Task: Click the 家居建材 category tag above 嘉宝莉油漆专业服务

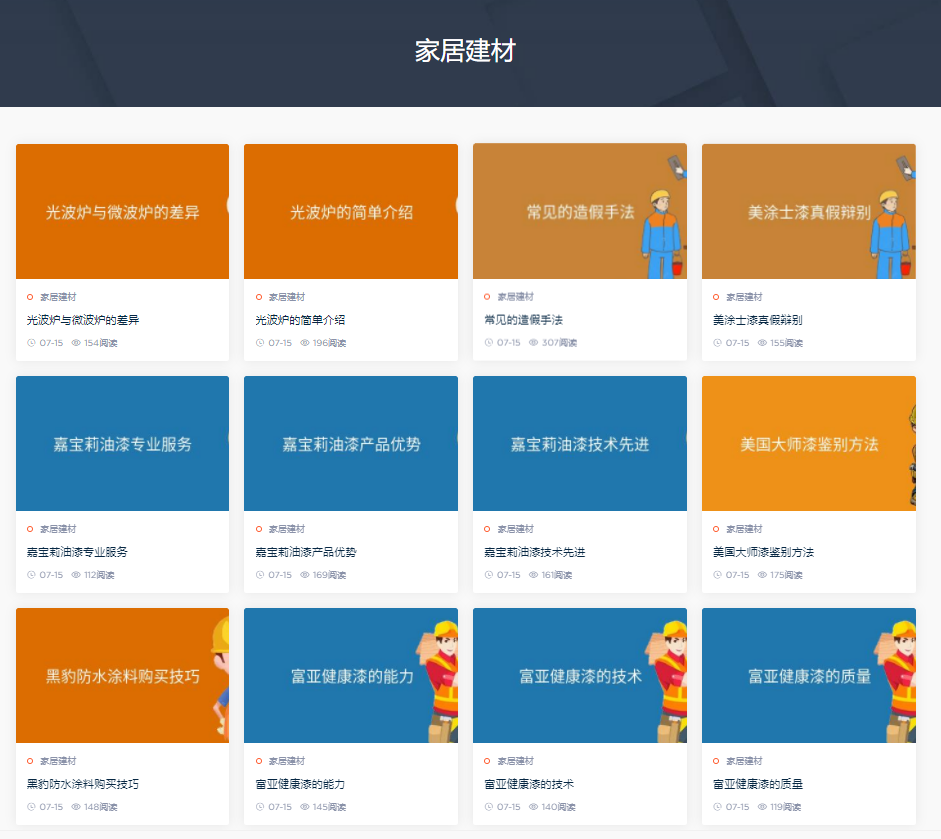Action: tap(58, 529)
